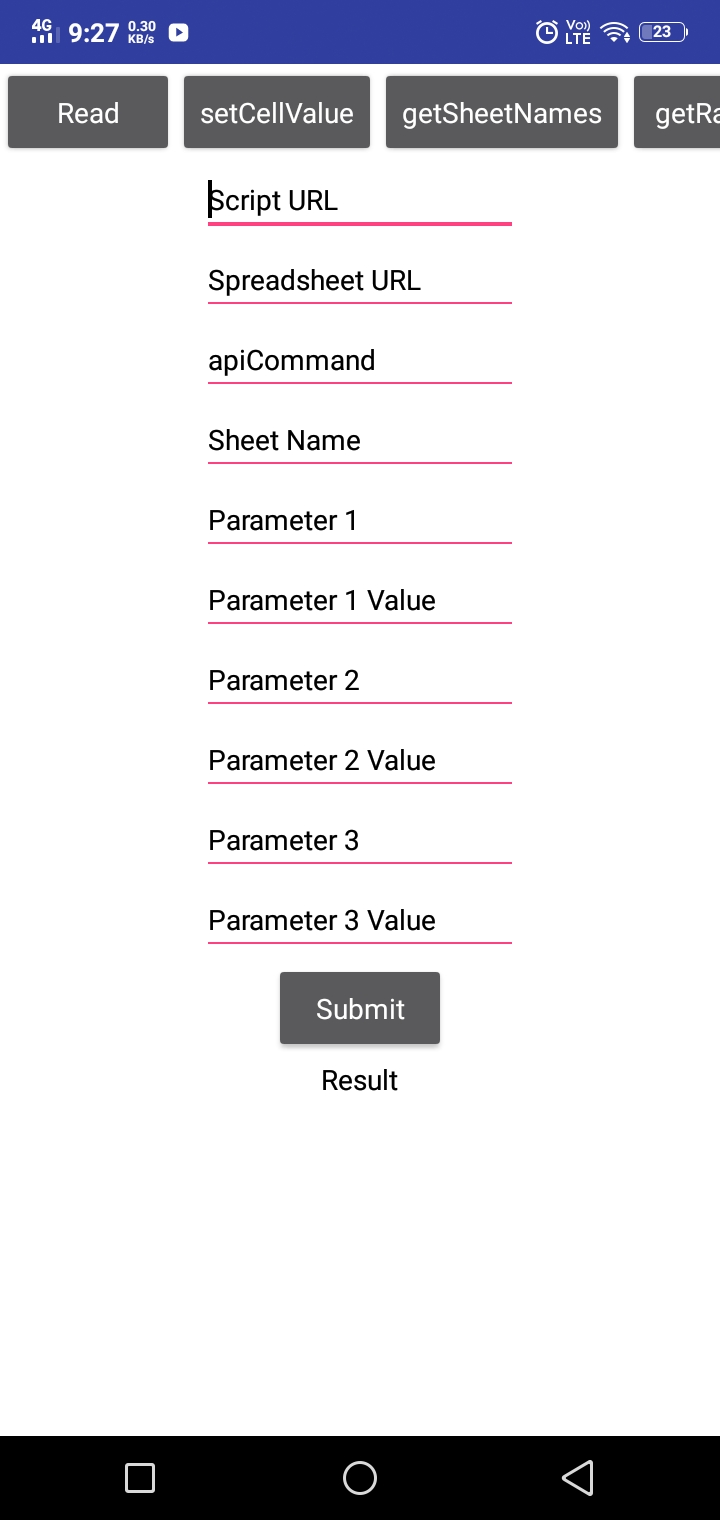Tap the 4G signal strength icon
This screenshot has height=1520, width=720.
(45, 31)
